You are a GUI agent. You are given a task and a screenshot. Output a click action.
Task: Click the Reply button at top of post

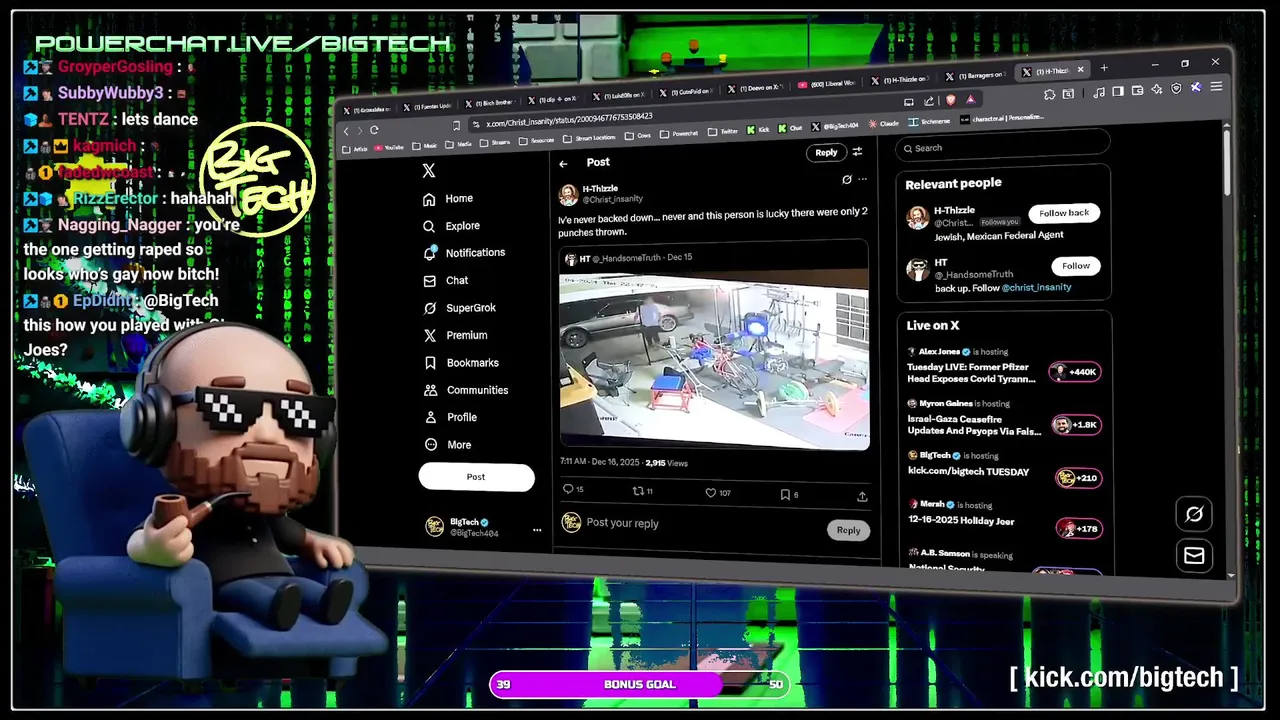pos(826,153)
